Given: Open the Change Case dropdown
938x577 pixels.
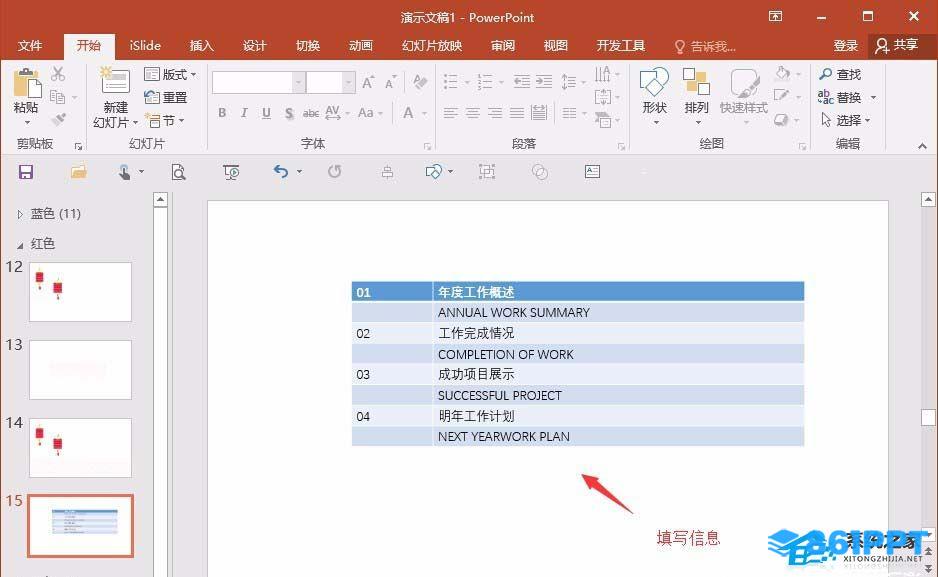Looking at the screenshot, I should [x=370, y=113].
